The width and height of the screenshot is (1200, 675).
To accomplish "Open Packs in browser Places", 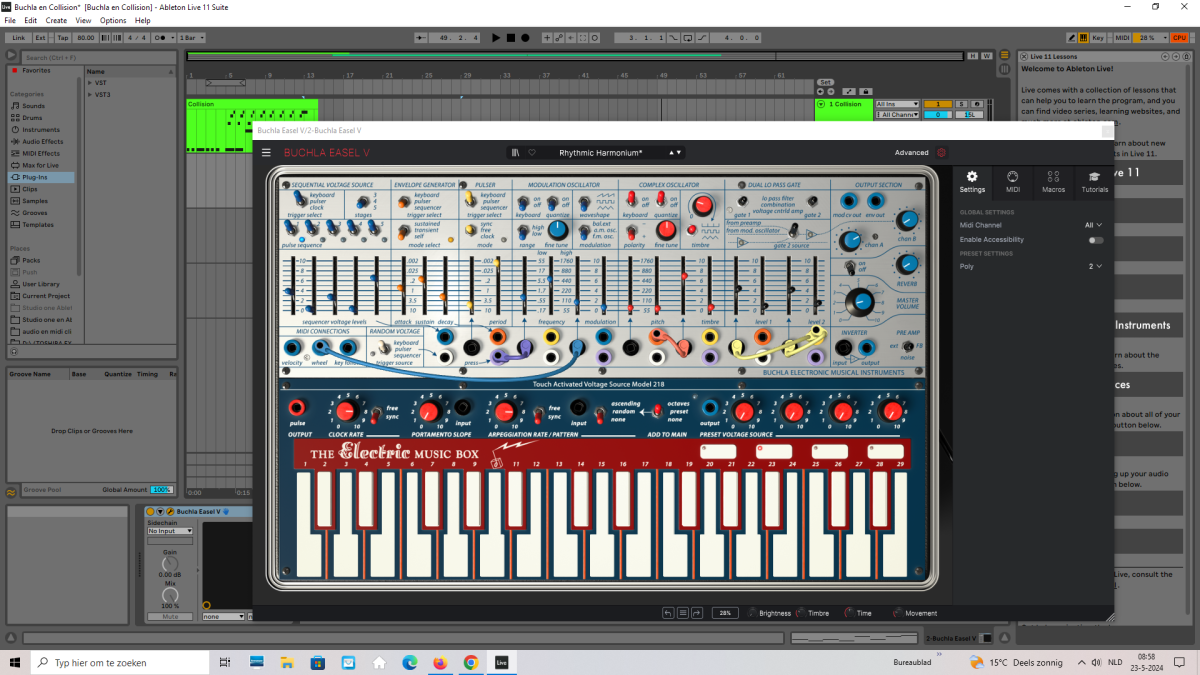I will (31, 260).
